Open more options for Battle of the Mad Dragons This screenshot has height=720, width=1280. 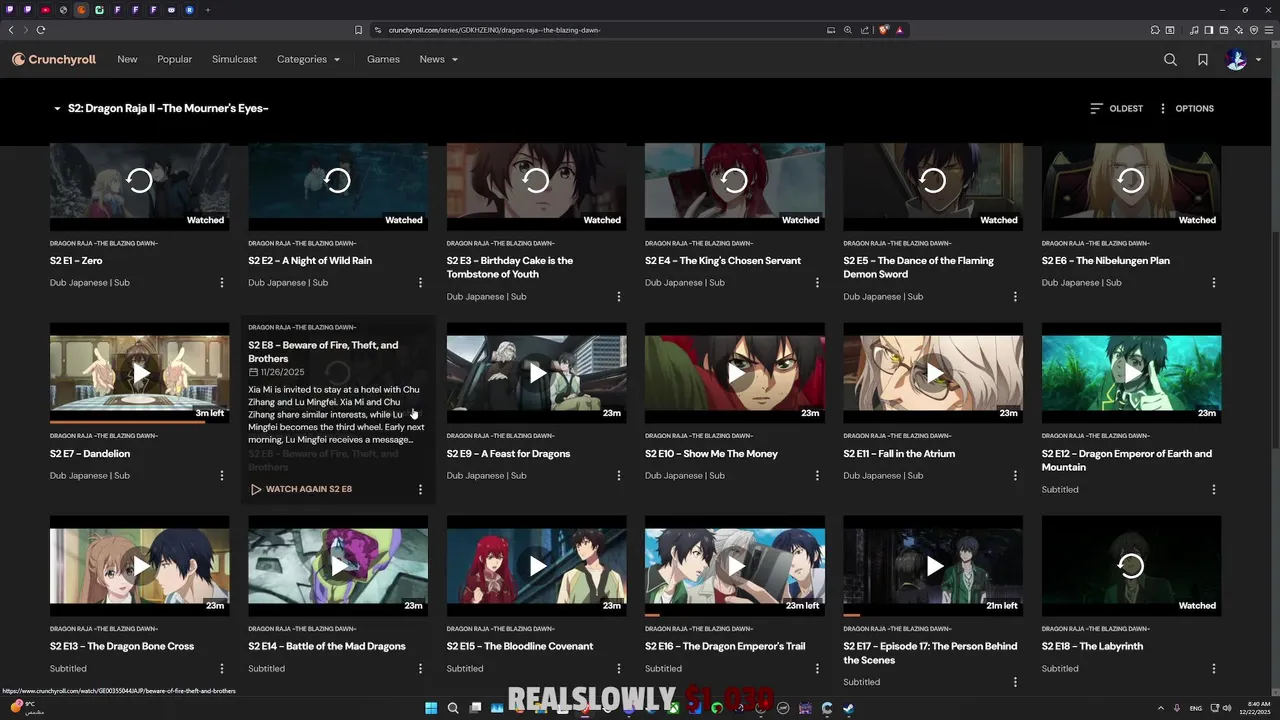420,668
